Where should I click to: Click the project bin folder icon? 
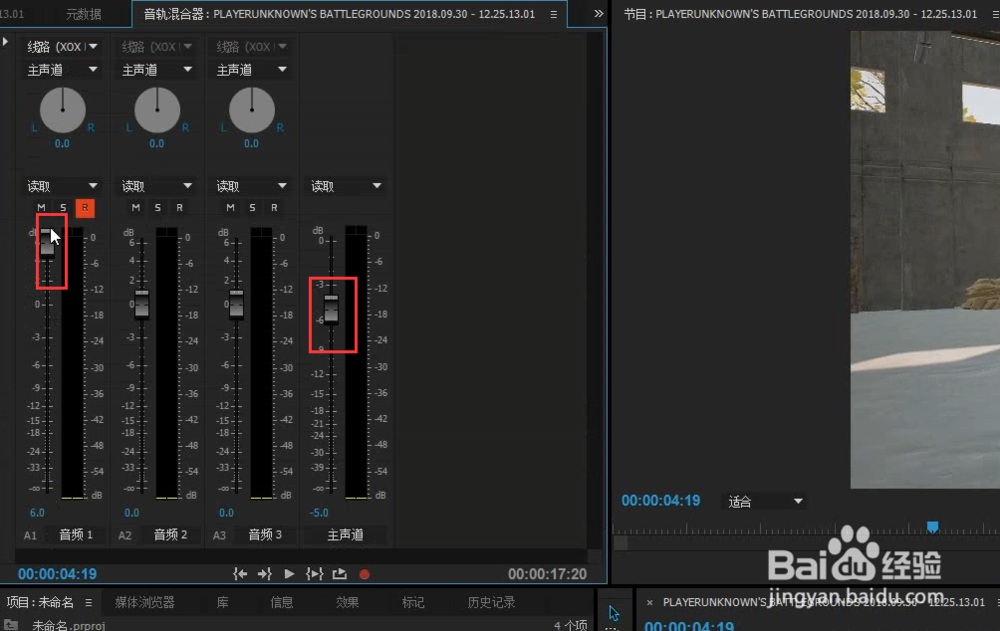11,625
